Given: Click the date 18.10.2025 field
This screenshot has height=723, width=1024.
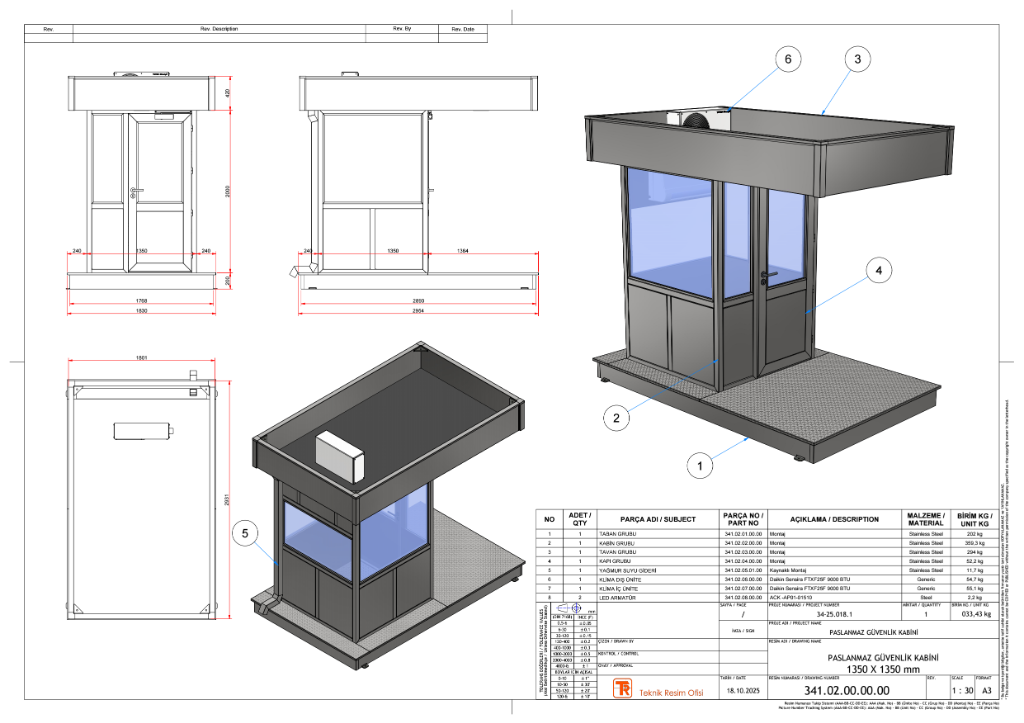Looking at the screenshot, I should pyautogui.click(x=743, y=690).
